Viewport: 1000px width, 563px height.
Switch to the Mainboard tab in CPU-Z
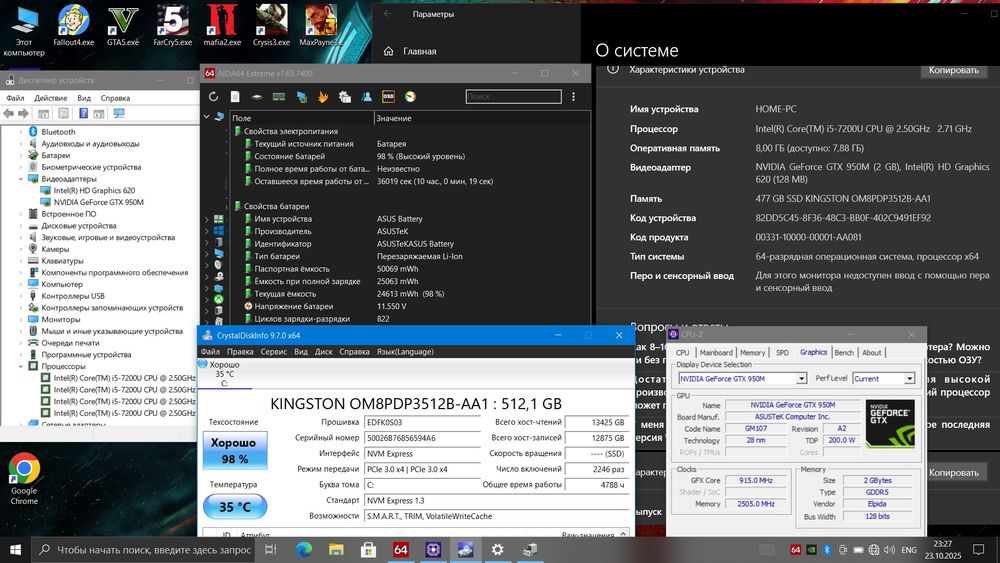(x=716, y=352)
